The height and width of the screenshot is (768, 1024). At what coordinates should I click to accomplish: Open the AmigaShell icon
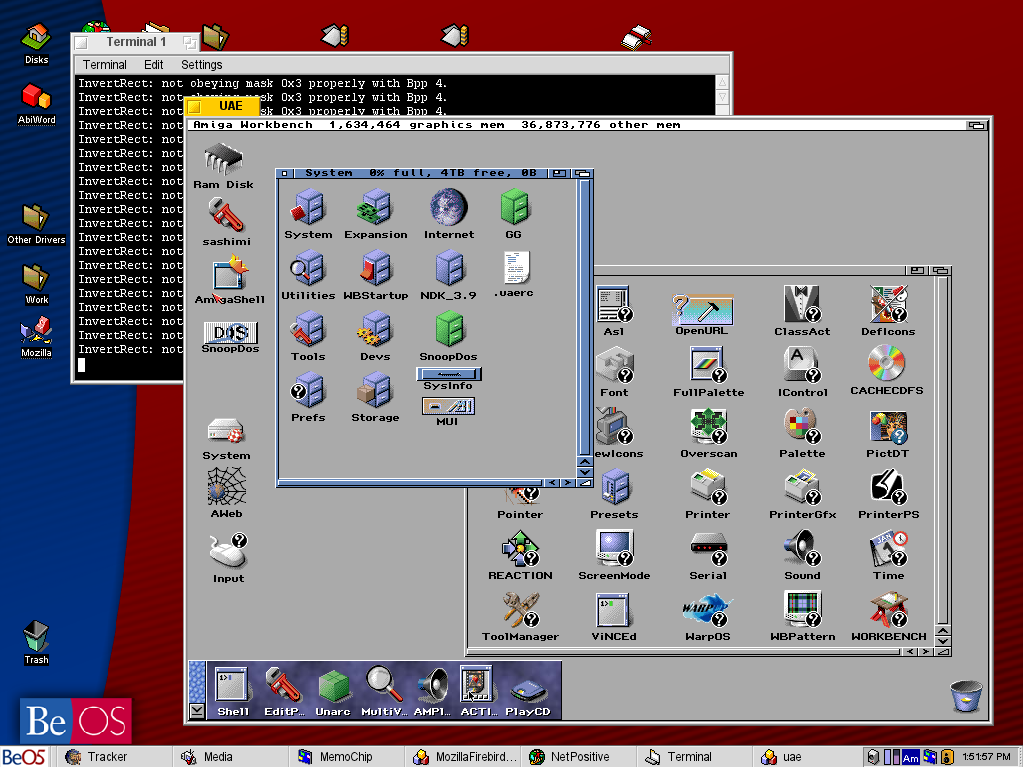(x=229, y=274)
